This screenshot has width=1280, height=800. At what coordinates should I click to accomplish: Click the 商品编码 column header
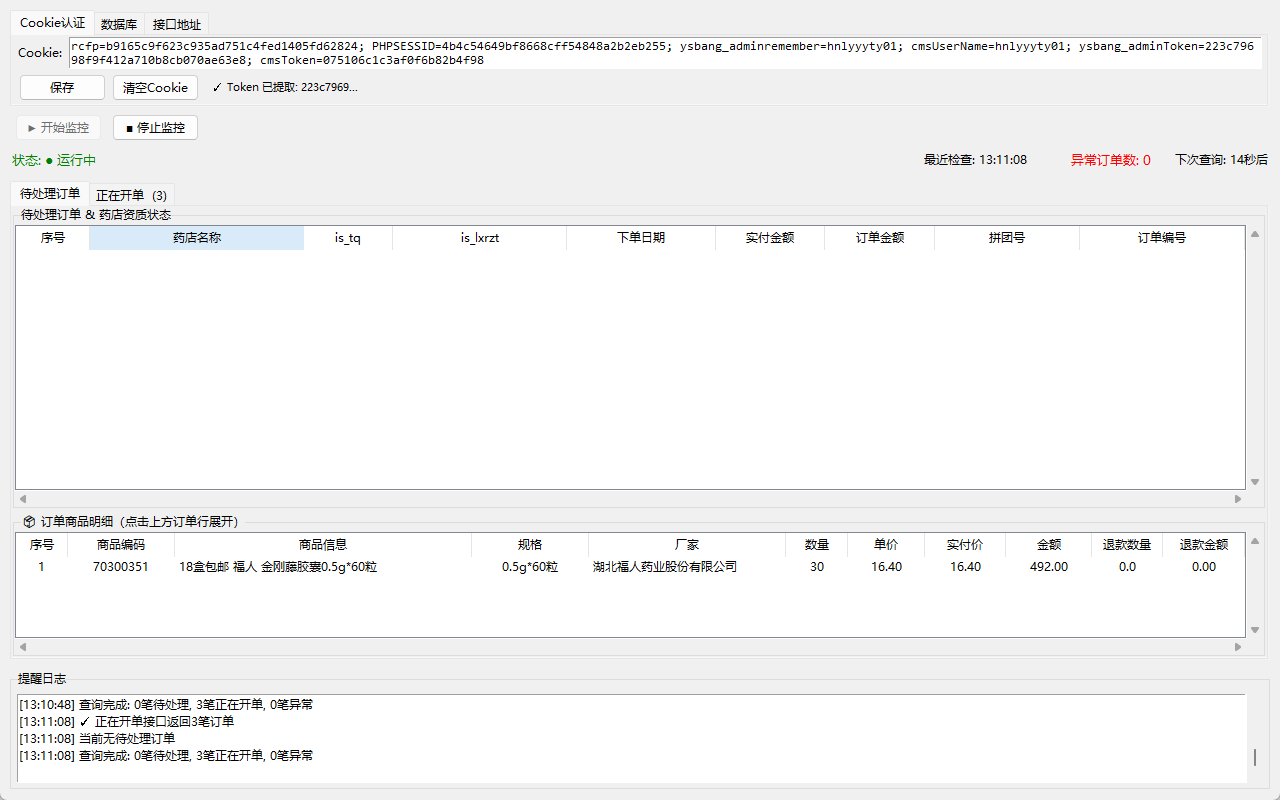pyautogui.click(x=121, y=545)
